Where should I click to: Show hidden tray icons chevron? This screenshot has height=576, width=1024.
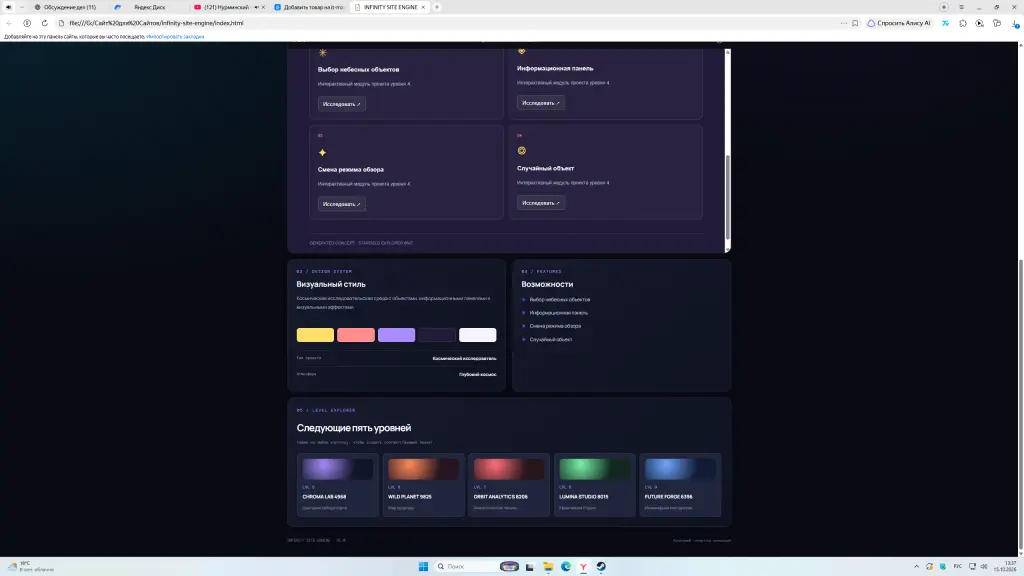tap(916, 566)
